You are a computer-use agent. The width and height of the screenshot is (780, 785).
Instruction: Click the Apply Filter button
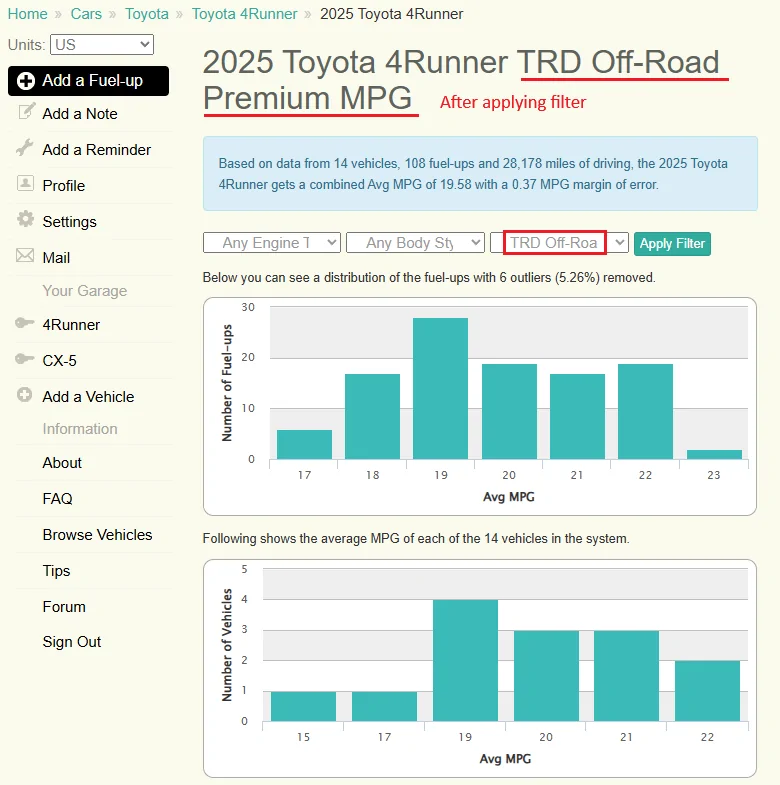672,244
